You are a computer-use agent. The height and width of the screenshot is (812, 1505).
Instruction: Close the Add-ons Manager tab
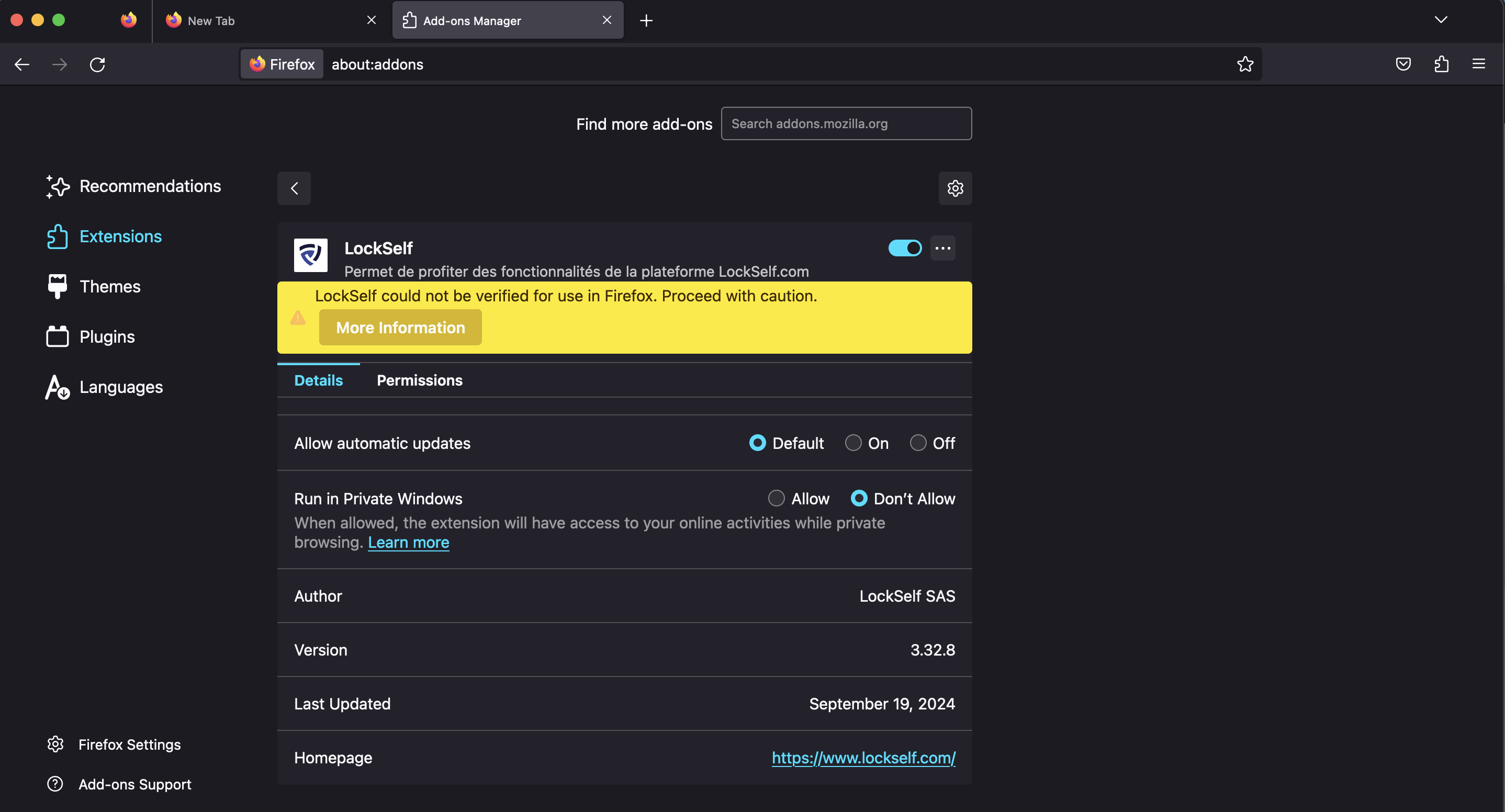pos(607,20)
